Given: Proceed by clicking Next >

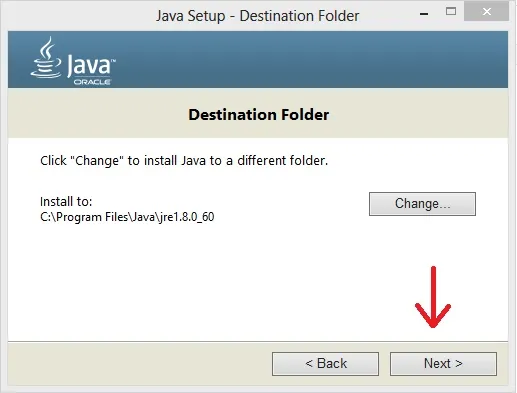Looking at the screenshot, I should [443, 364].
